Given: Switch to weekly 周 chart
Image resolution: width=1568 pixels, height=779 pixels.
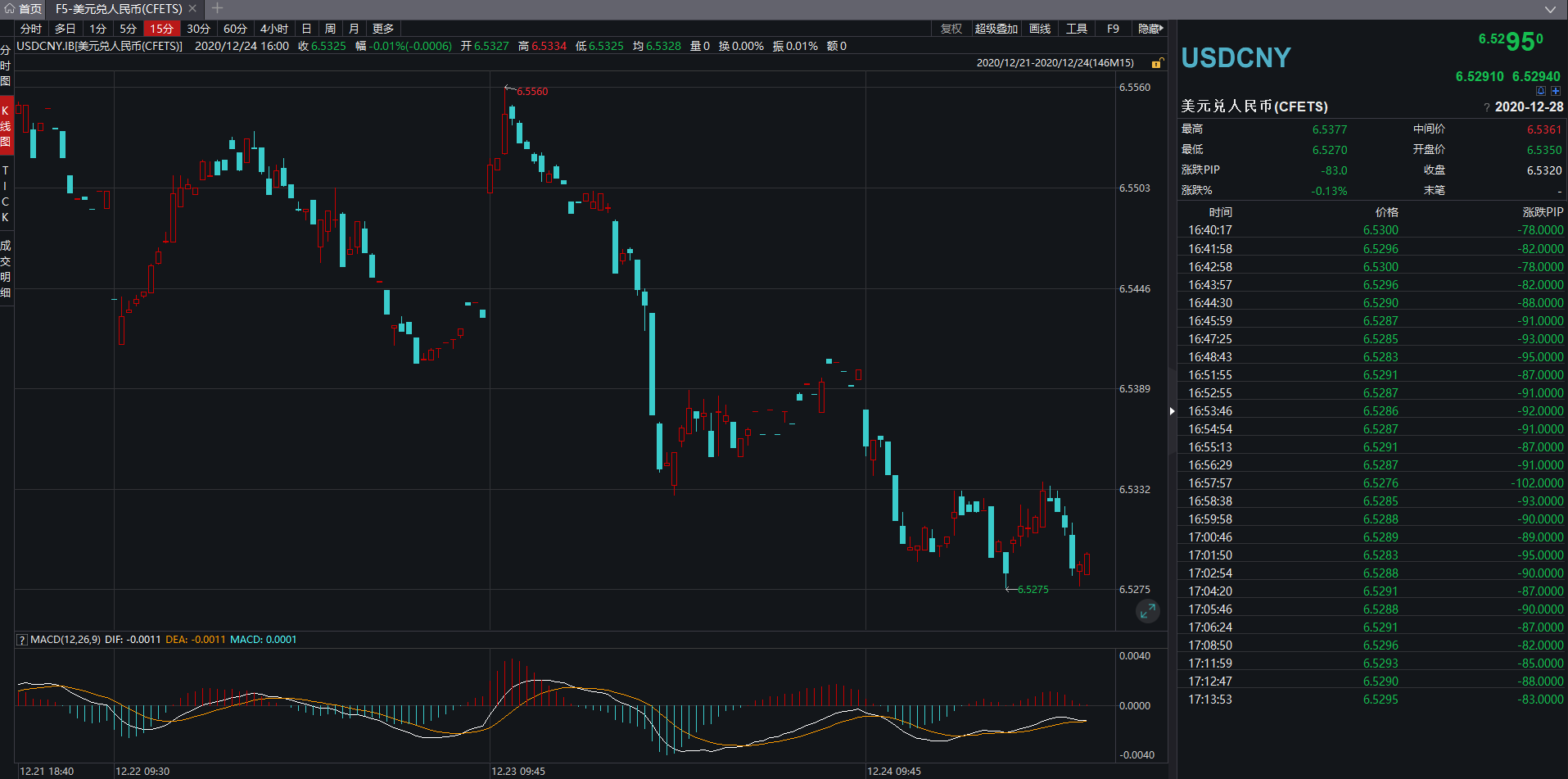Looking at the screenshot, I should (330, 29).
